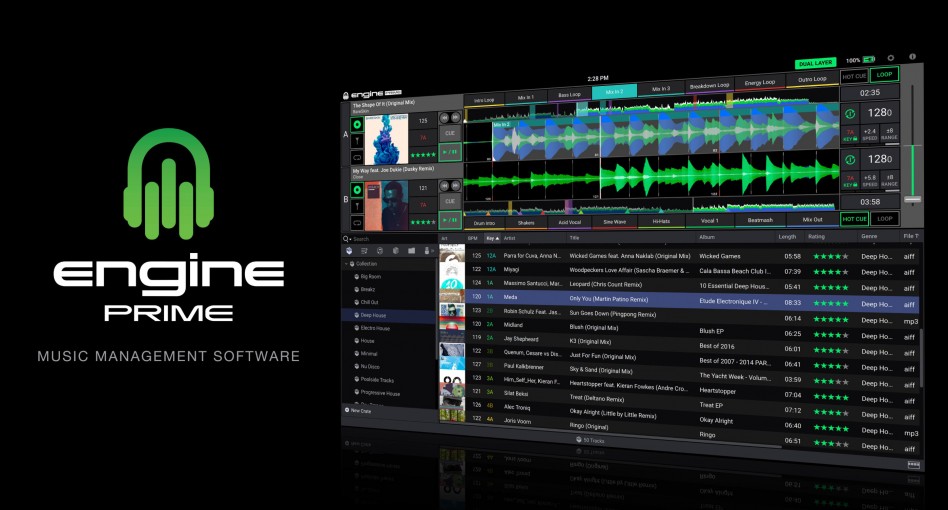Click the info icon at top right
The height and width of the screenshot is (510, 948).
click(x=912, y=57)
